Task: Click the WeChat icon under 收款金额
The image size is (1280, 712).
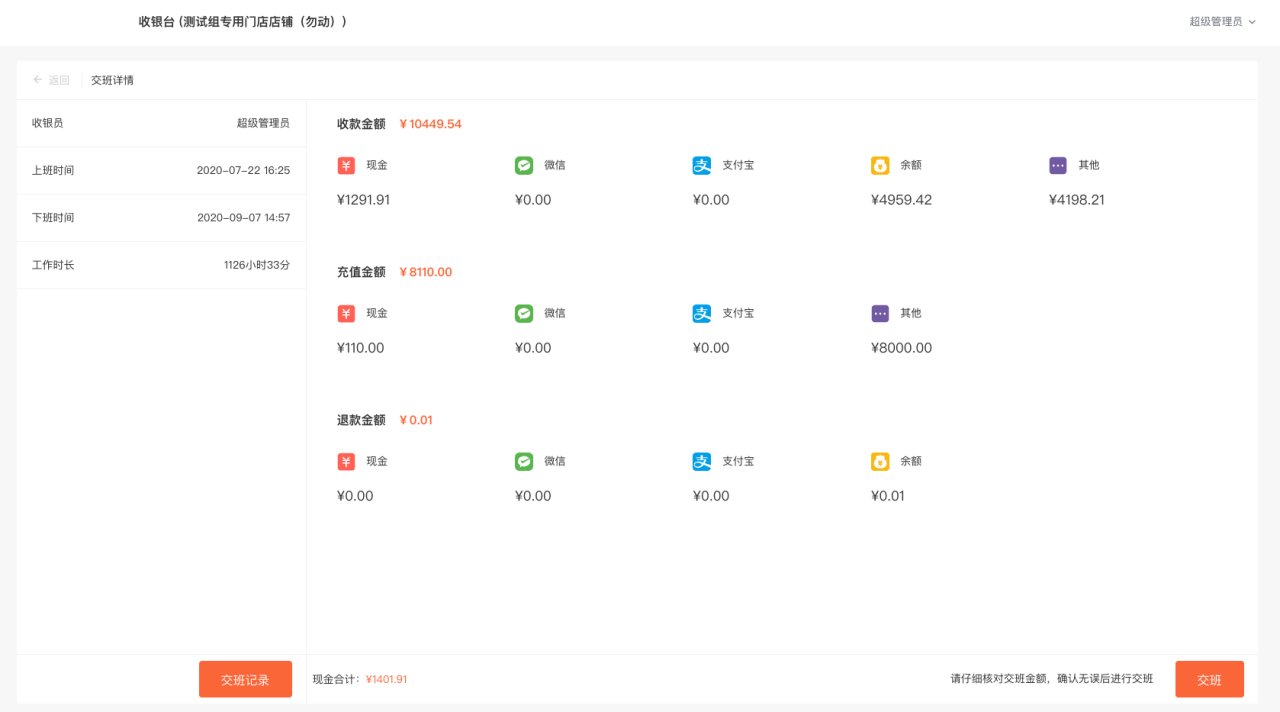Action: [524, 166]
